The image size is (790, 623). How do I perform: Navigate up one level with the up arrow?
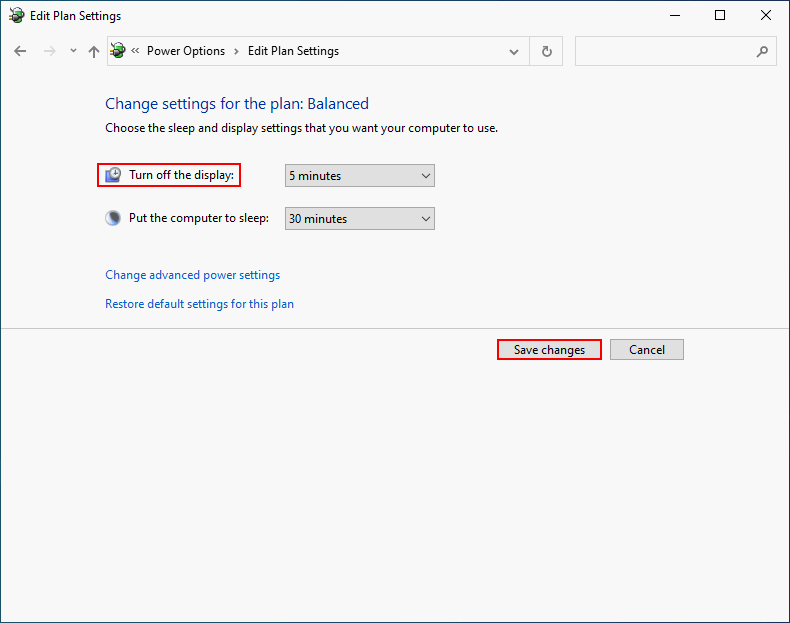(x=94, y=51)
